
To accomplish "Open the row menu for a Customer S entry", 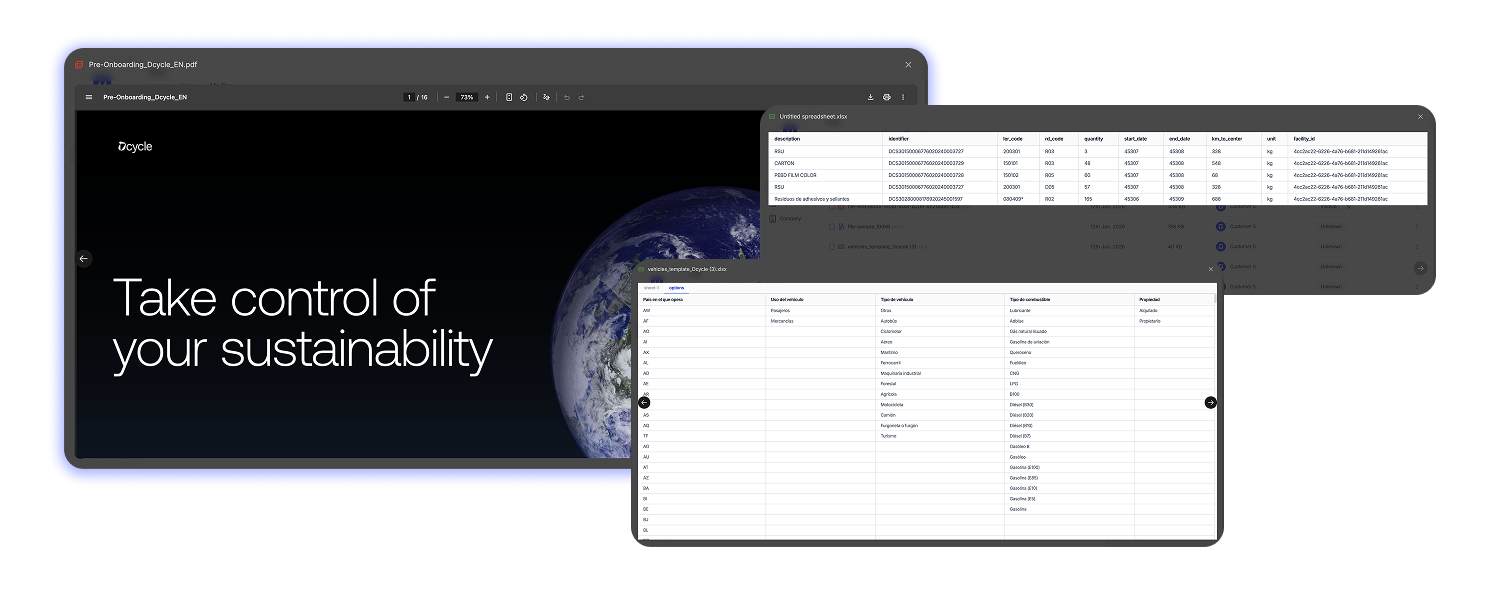I will (1417, 227).
